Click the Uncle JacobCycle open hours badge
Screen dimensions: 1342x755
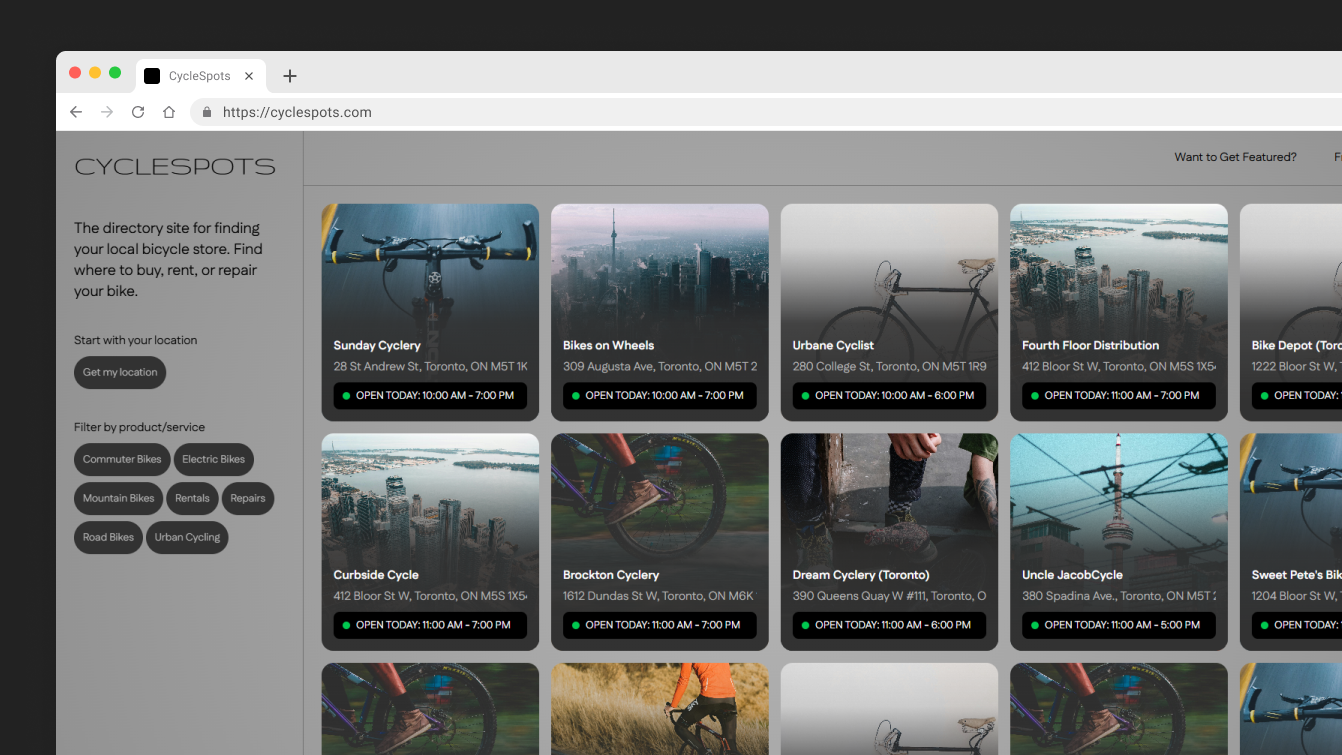click(x=1119, y=625)
